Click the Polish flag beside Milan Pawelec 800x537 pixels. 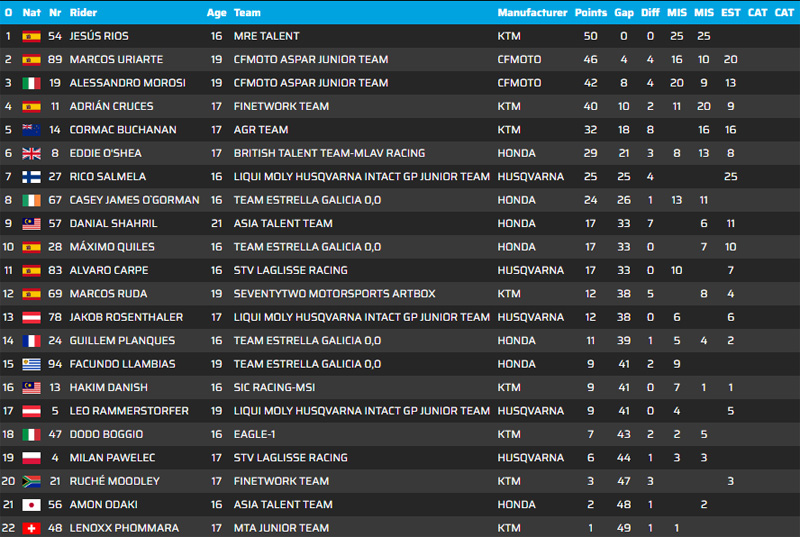point(31,458)
